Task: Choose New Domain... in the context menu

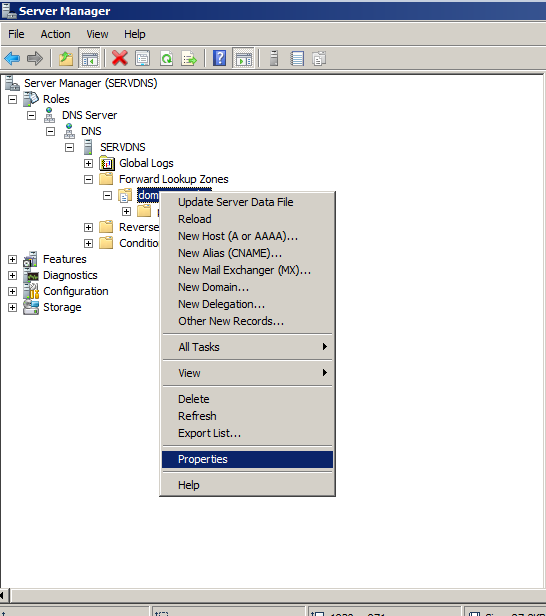Action: pyautogui.click(x=247, y=287)
